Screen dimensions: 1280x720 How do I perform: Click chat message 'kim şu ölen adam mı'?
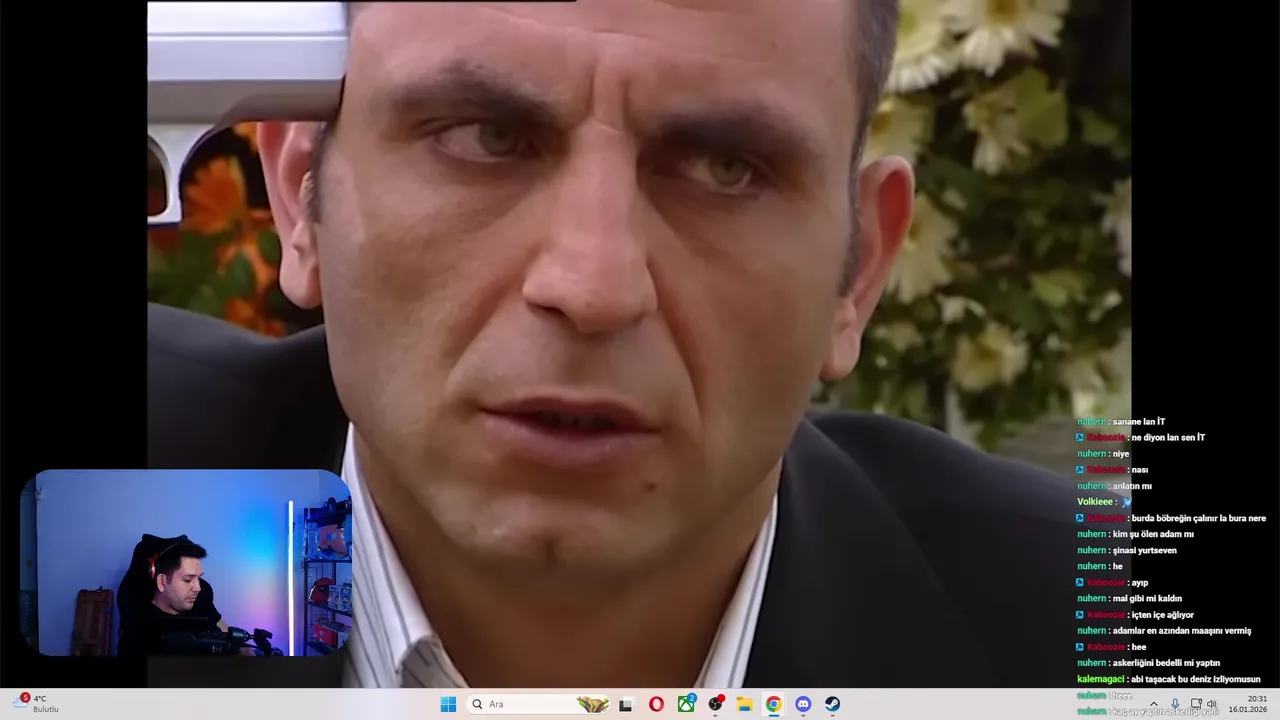[1152, 534]
